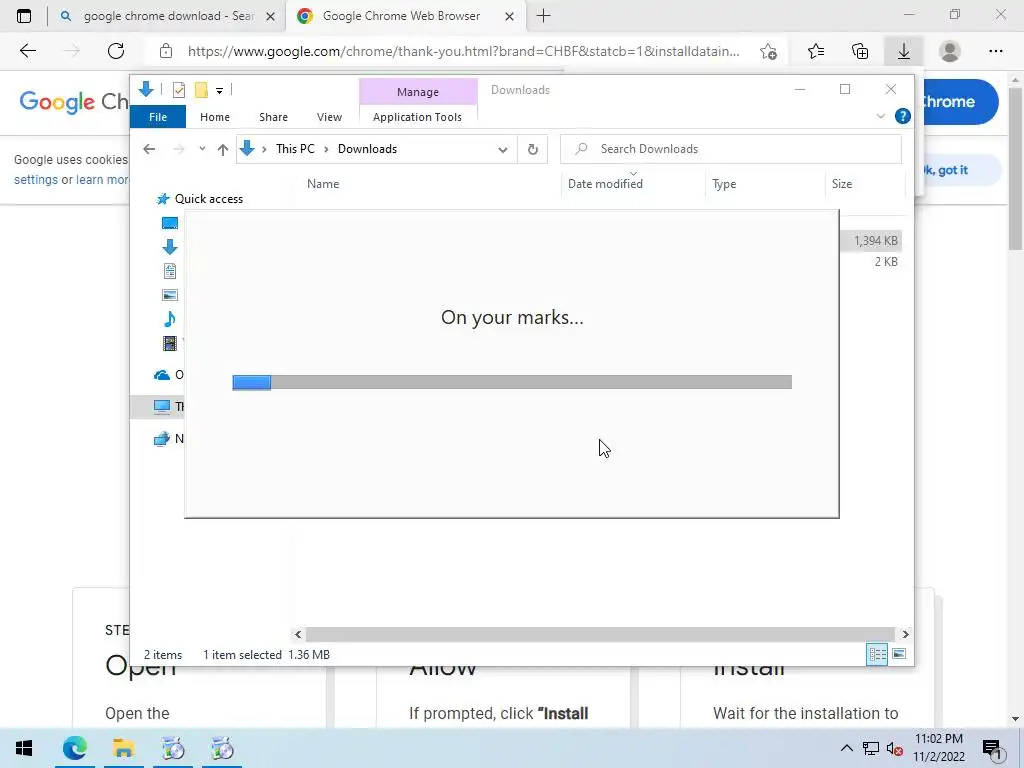Sort by Type column header
Image resolution: width=1024 pixels, height=768 pixels.
pyautogui.click(x=724, y=184)
